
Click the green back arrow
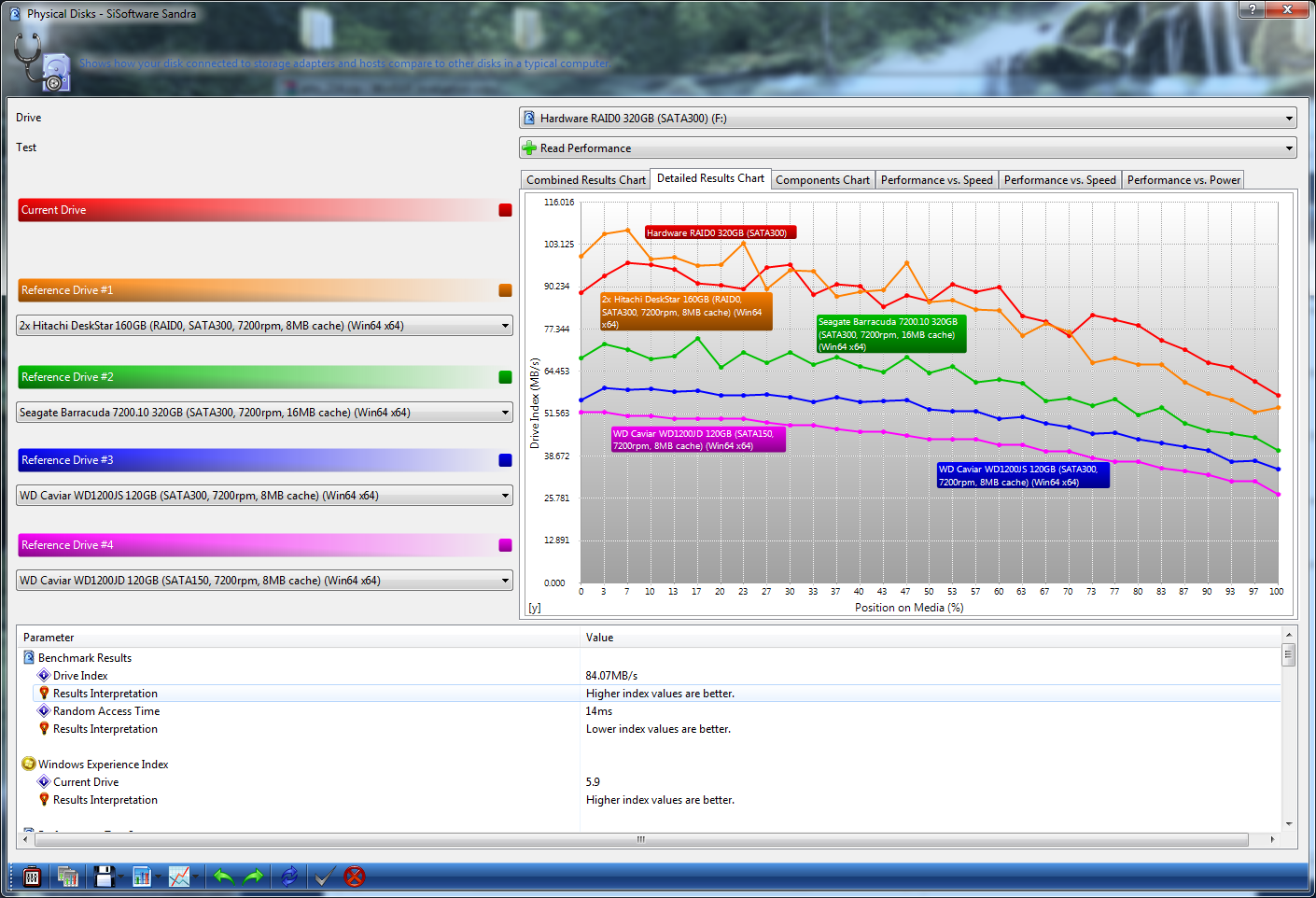(223, 877)
